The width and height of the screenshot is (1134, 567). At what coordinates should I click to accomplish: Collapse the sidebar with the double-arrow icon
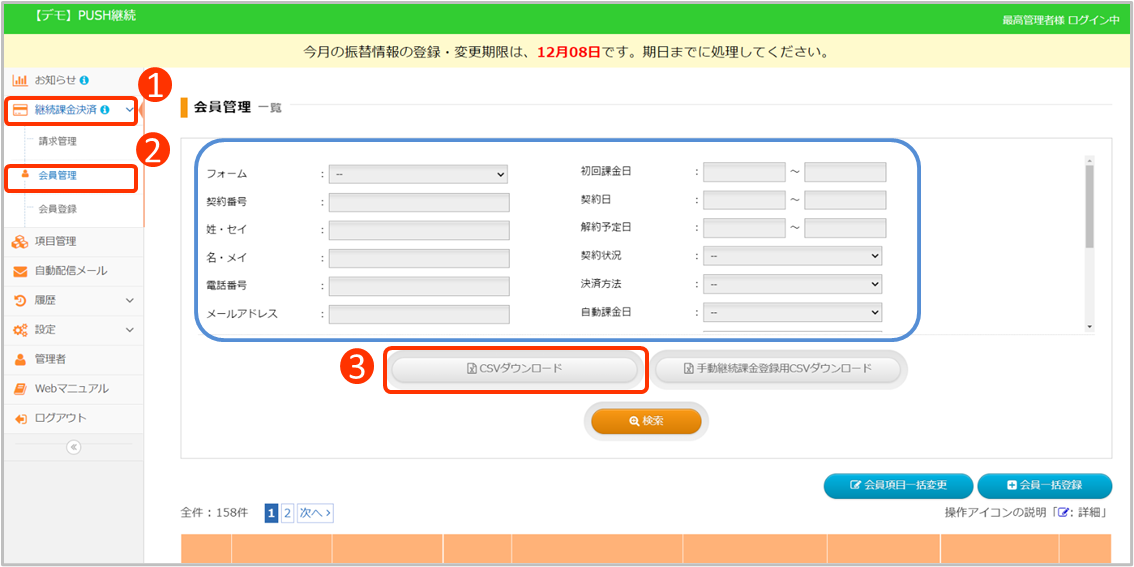73,447
